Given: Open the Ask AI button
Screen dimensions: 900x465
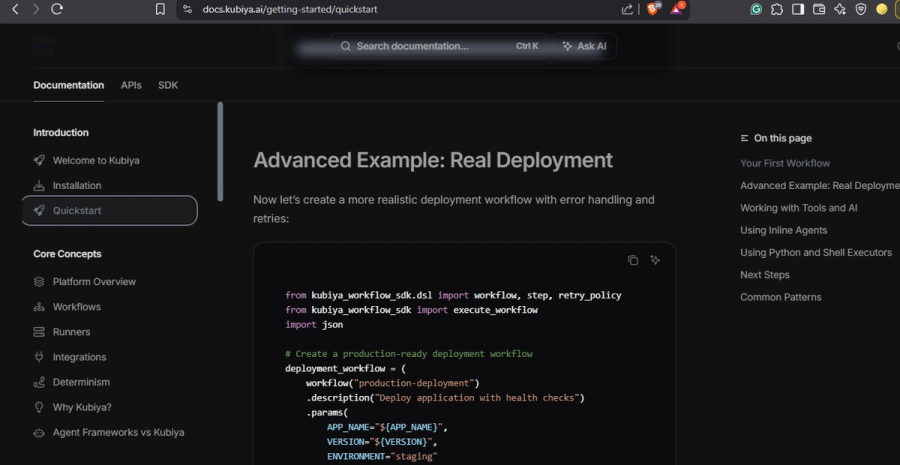Looking at the screenshot, I should pos(584,46).
